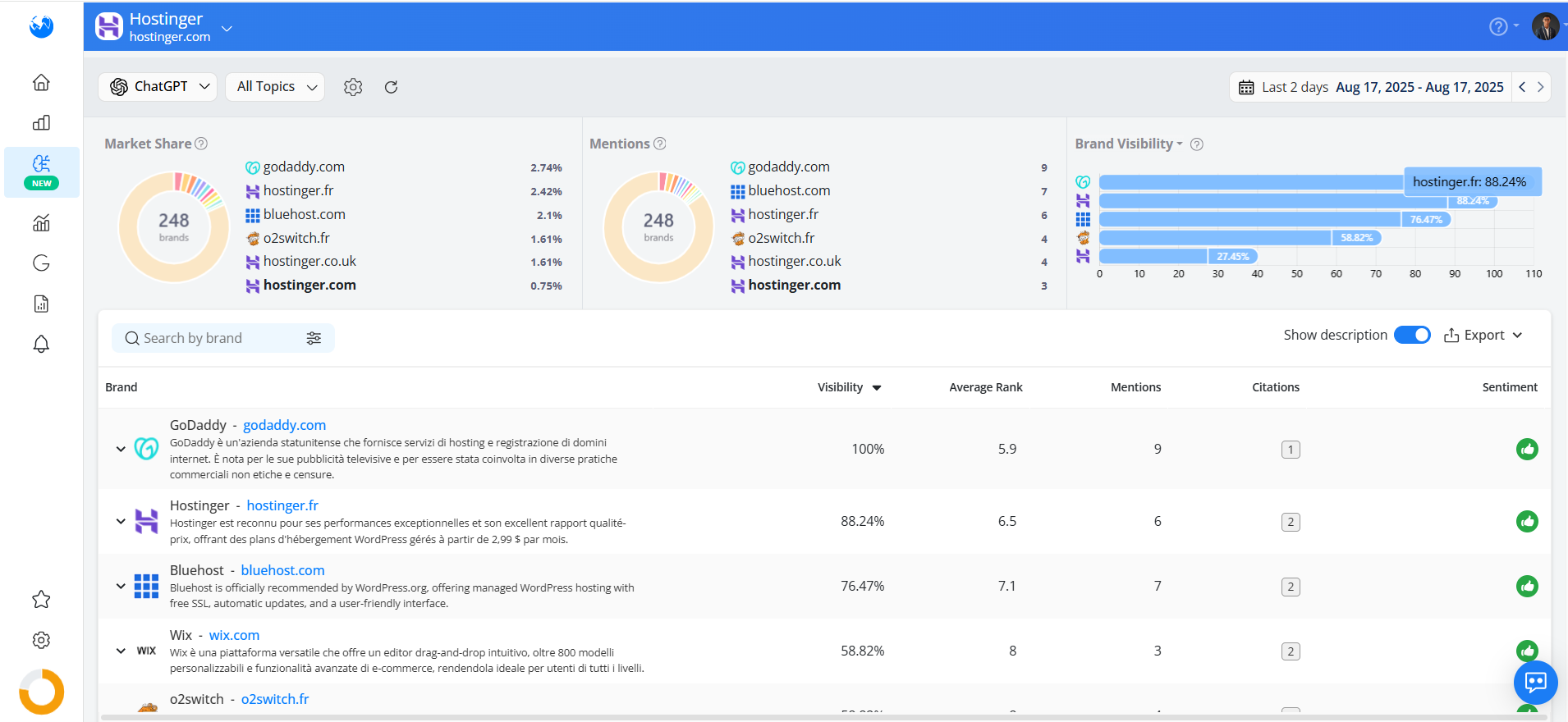Click the Mentions info icon
Viewport: 1568px width, 722px height.
tap(659, 144)
